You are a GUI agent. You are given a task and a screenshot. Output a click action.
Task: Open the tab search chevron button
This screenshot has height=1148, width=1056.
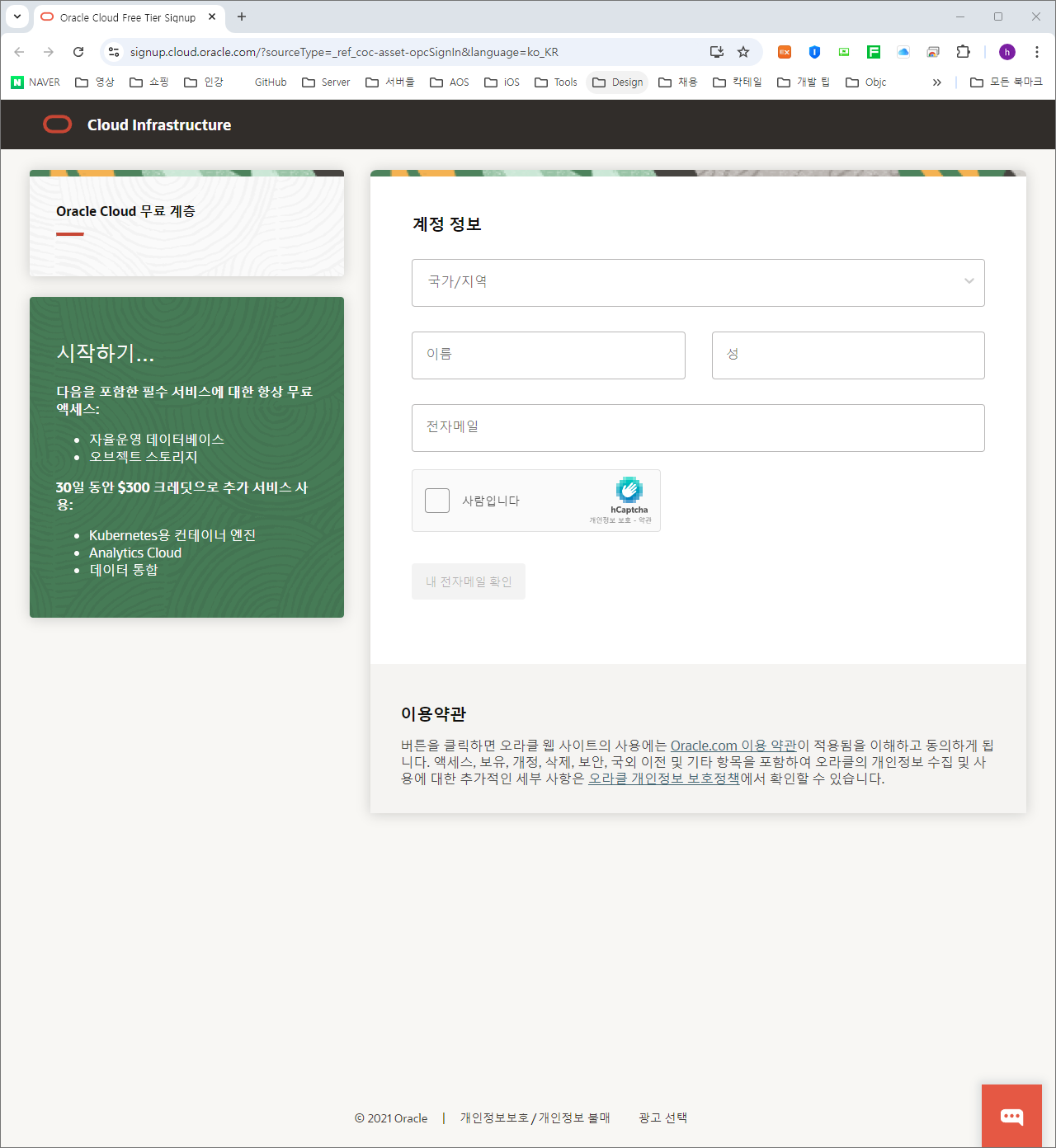tap(16, 16)
